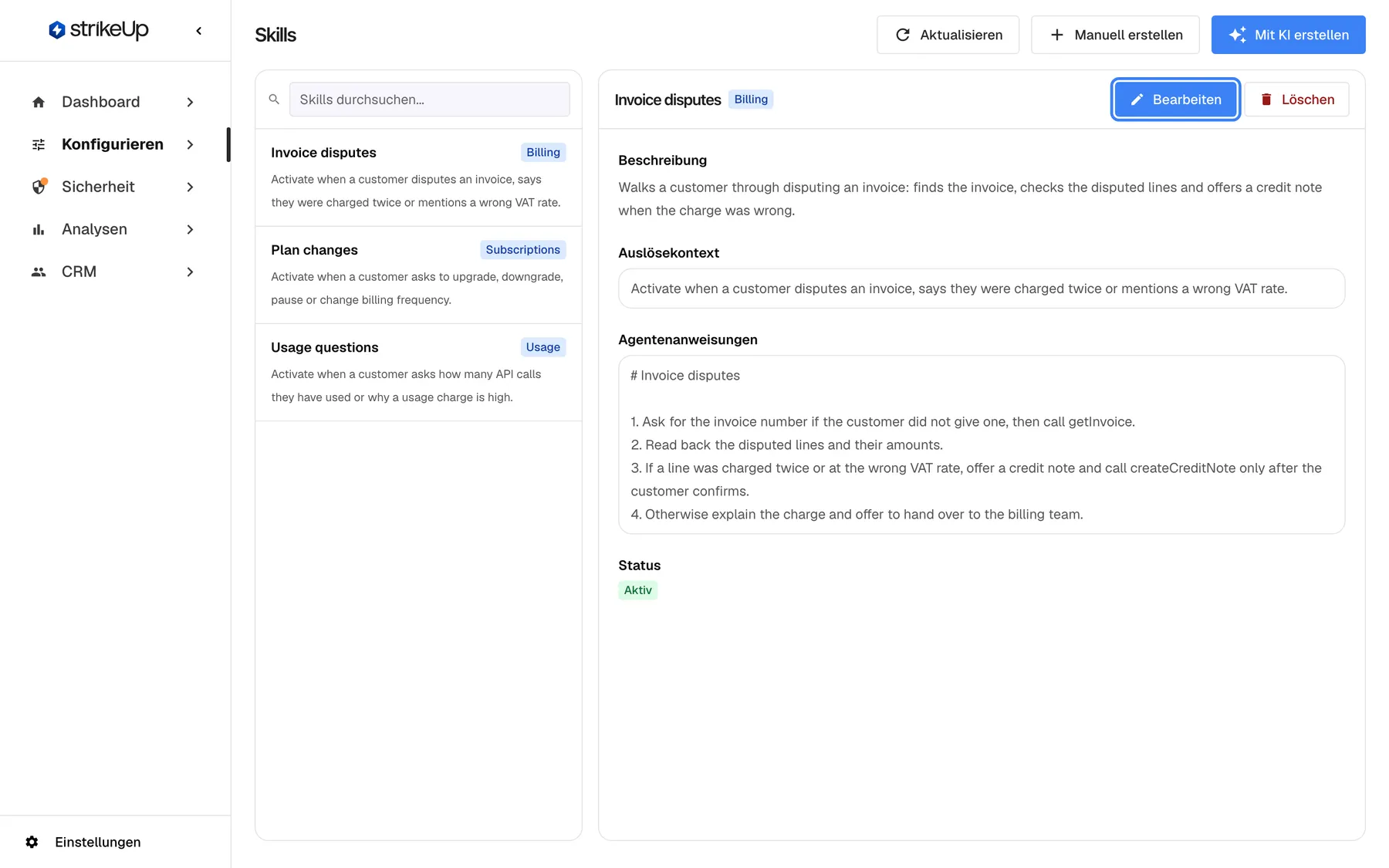This screenshot has height=868, width=1389.
Task: Click the Analysen bar chart icon
Action: [x=39, y=229]
